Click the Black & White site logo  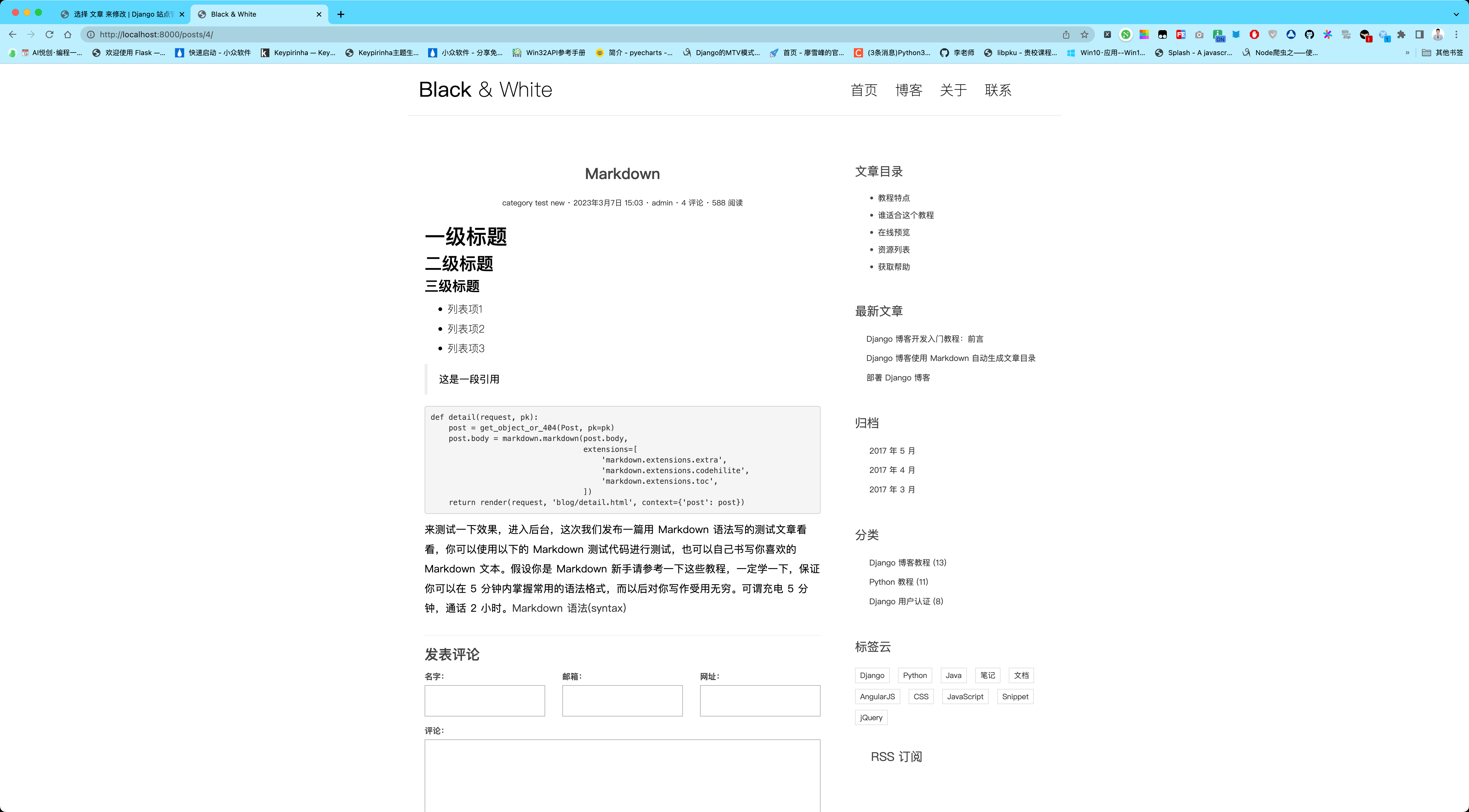(x=485, y=90)
